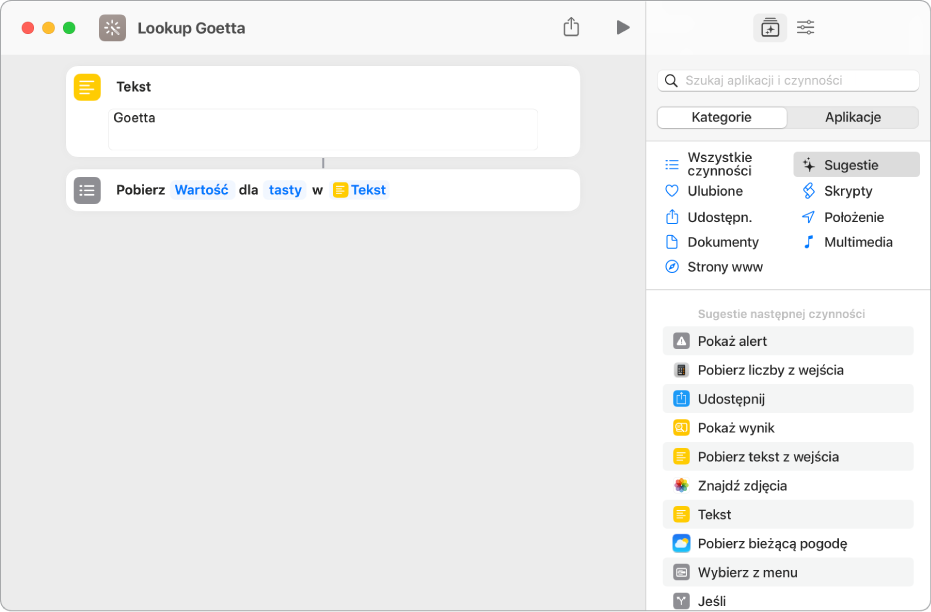
Task: Click the share icon in the title bar
Action: point(571,28)
